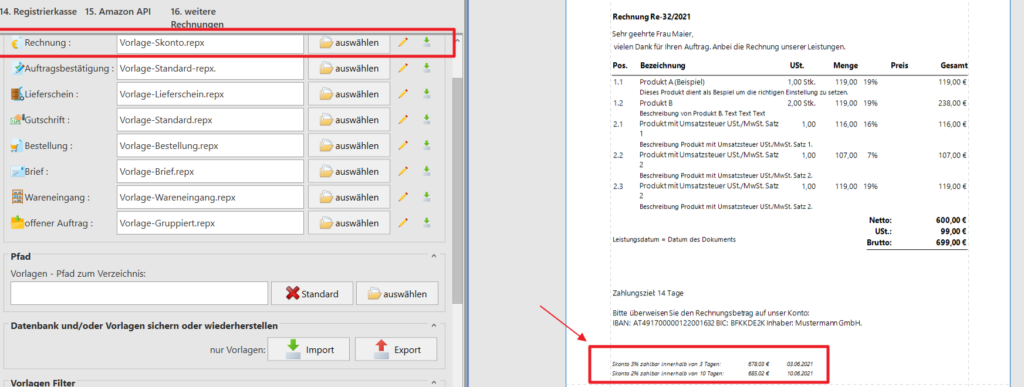This screenshot has width=1024, height=387.
Task: Click the shopping cart icon beside Bestellung
Action: [18, 146]
